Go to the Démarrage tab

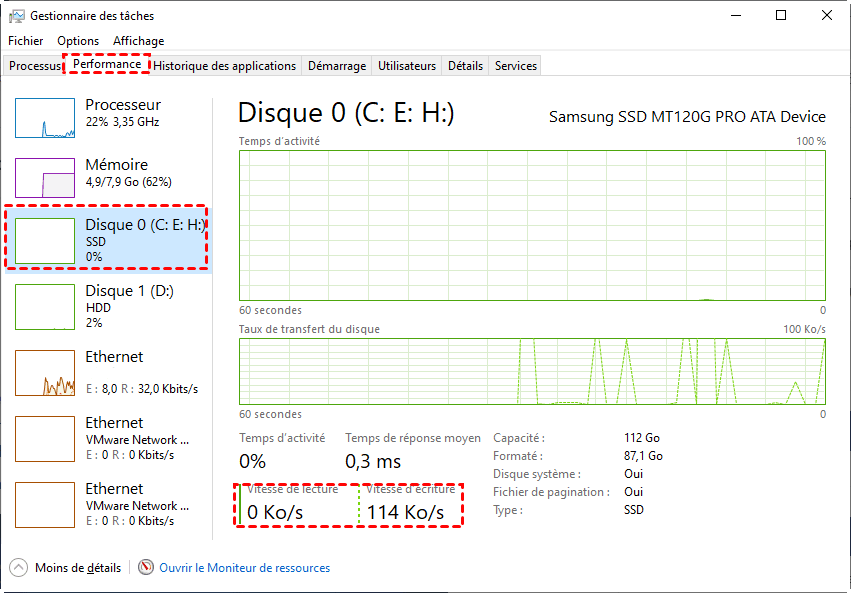(336, 66)
